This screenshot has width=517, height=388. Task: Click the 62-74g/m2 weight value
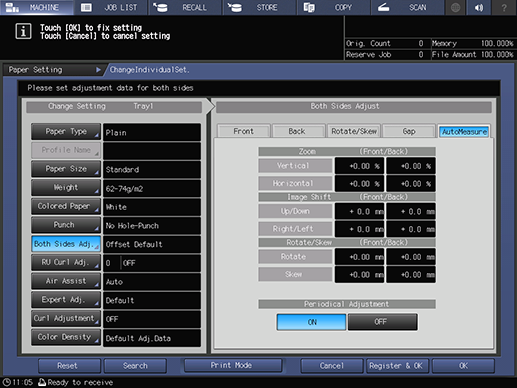(152, 188)
